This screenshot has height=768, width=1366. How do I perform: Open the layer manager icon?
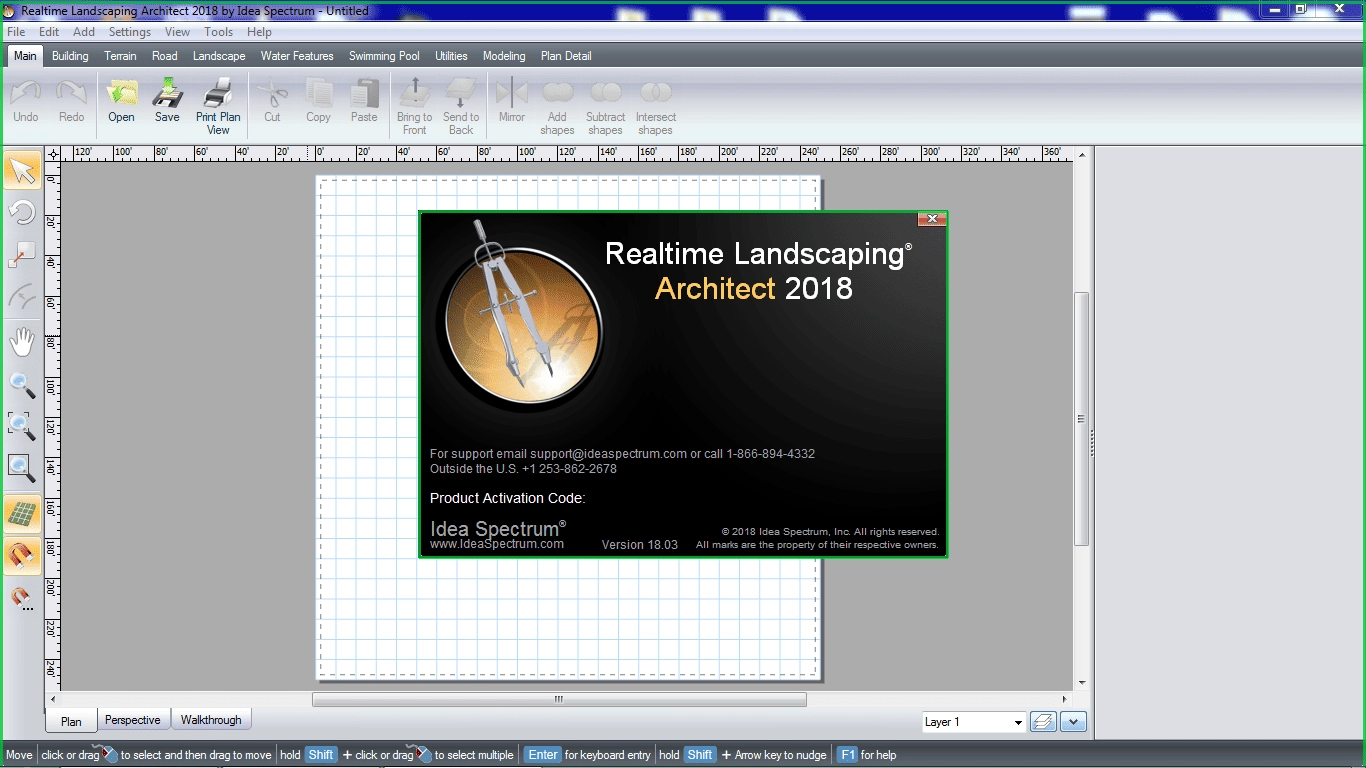point(1043,722)
